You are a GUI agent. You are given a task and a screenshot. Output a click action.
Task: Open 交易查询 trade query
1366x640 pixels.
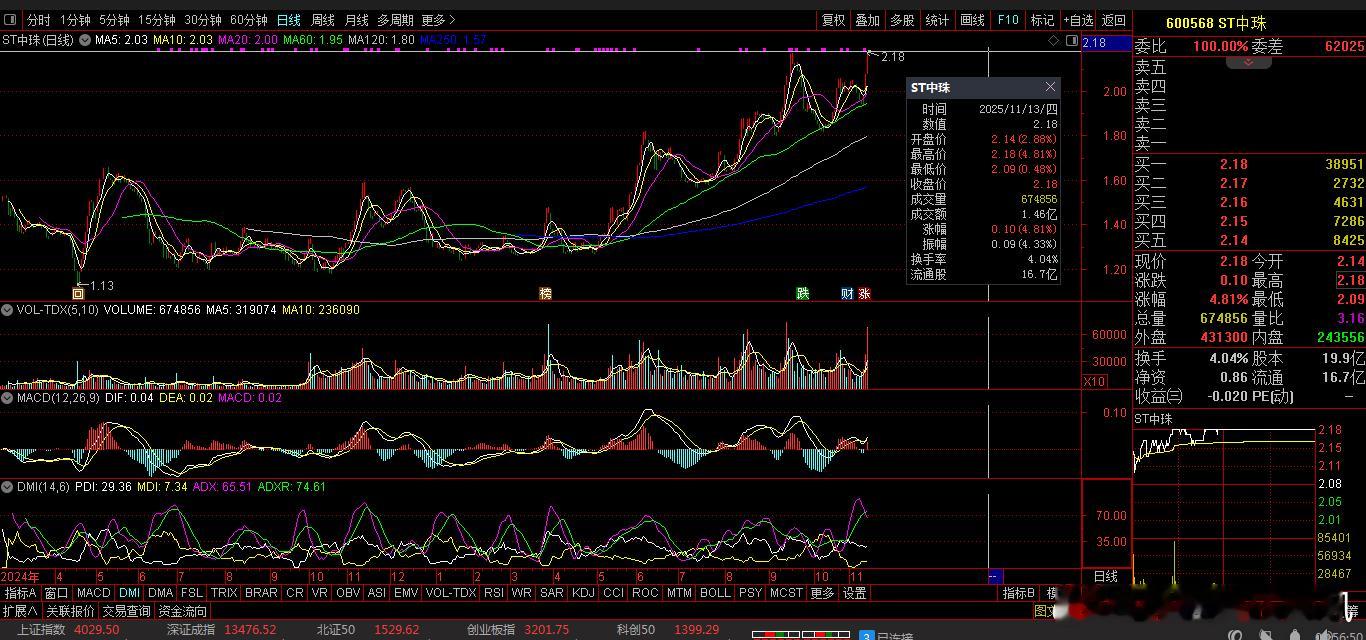point(127,611)
